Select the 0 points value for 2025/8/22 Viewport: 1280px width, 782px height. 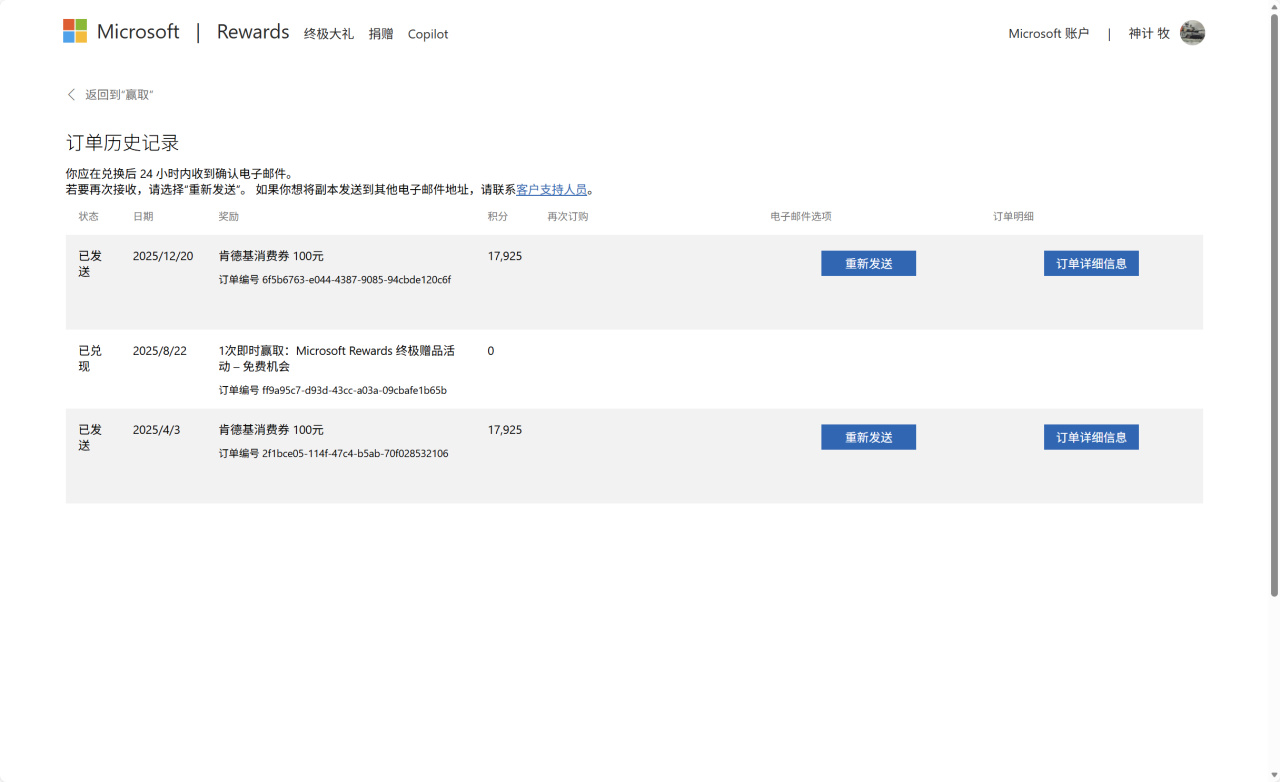point(491,351)
